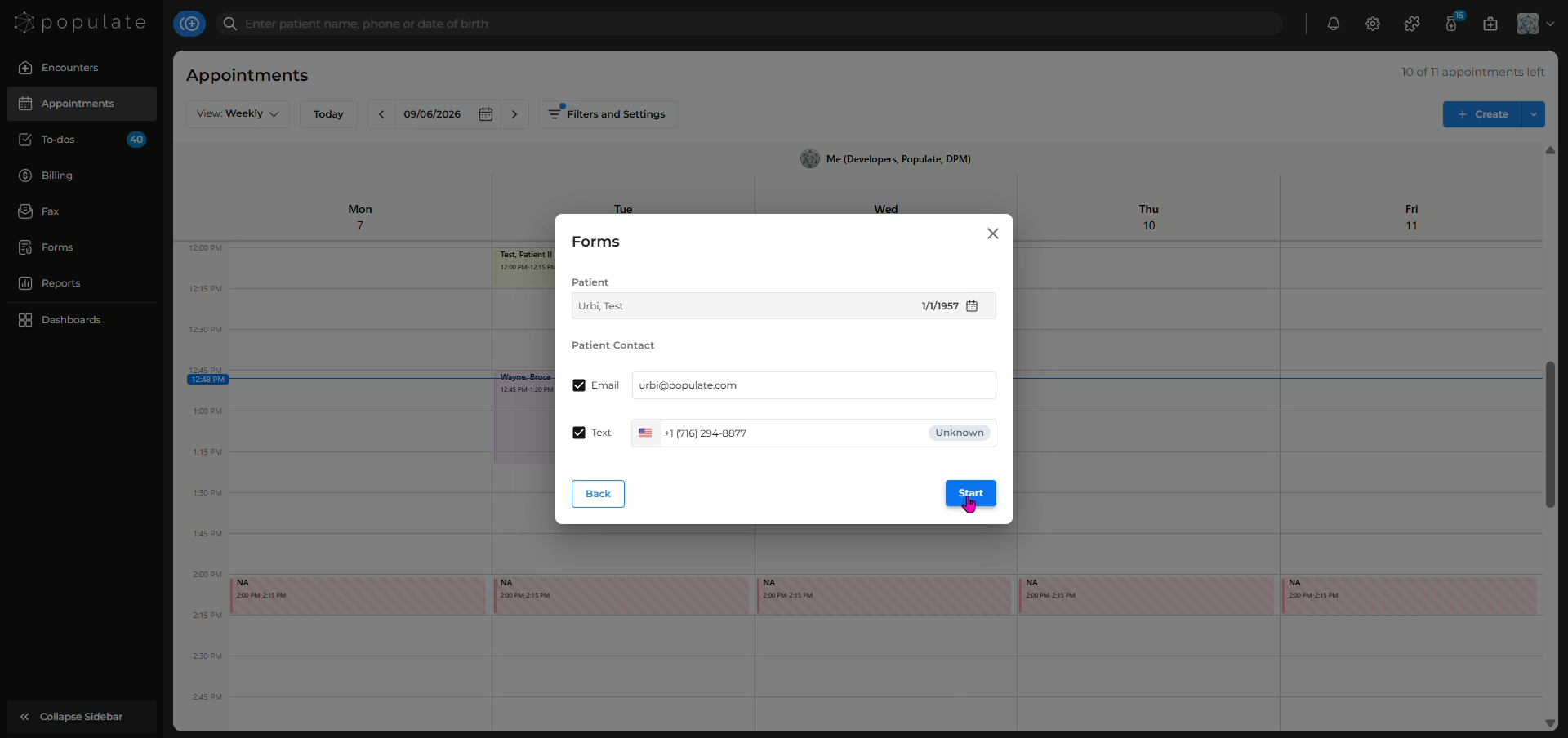This screenshot has height=738, width=1568.
Task: Go to next week arrow
Action: (514, 114)
